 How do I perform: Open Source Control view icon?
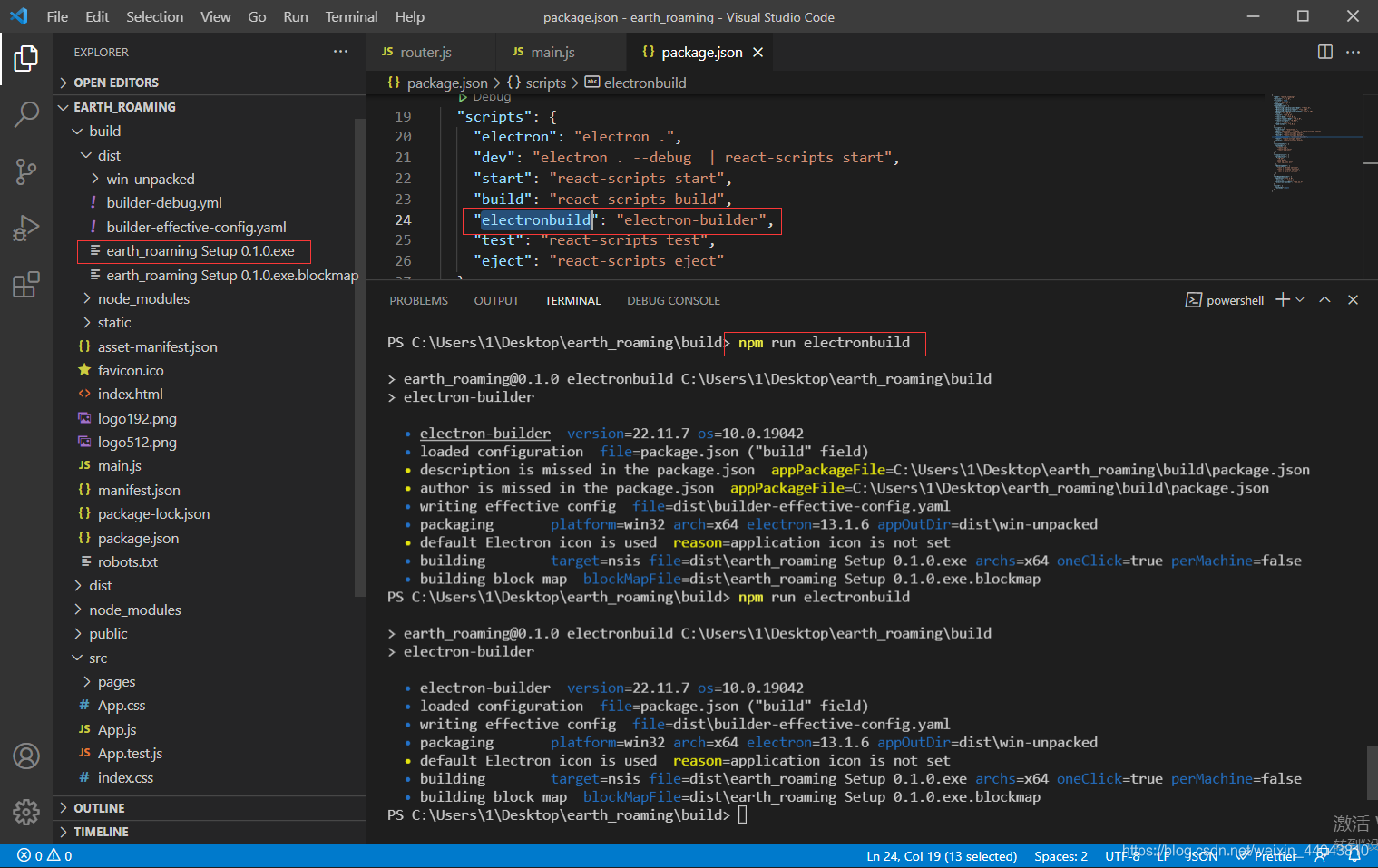pos(26,171)
